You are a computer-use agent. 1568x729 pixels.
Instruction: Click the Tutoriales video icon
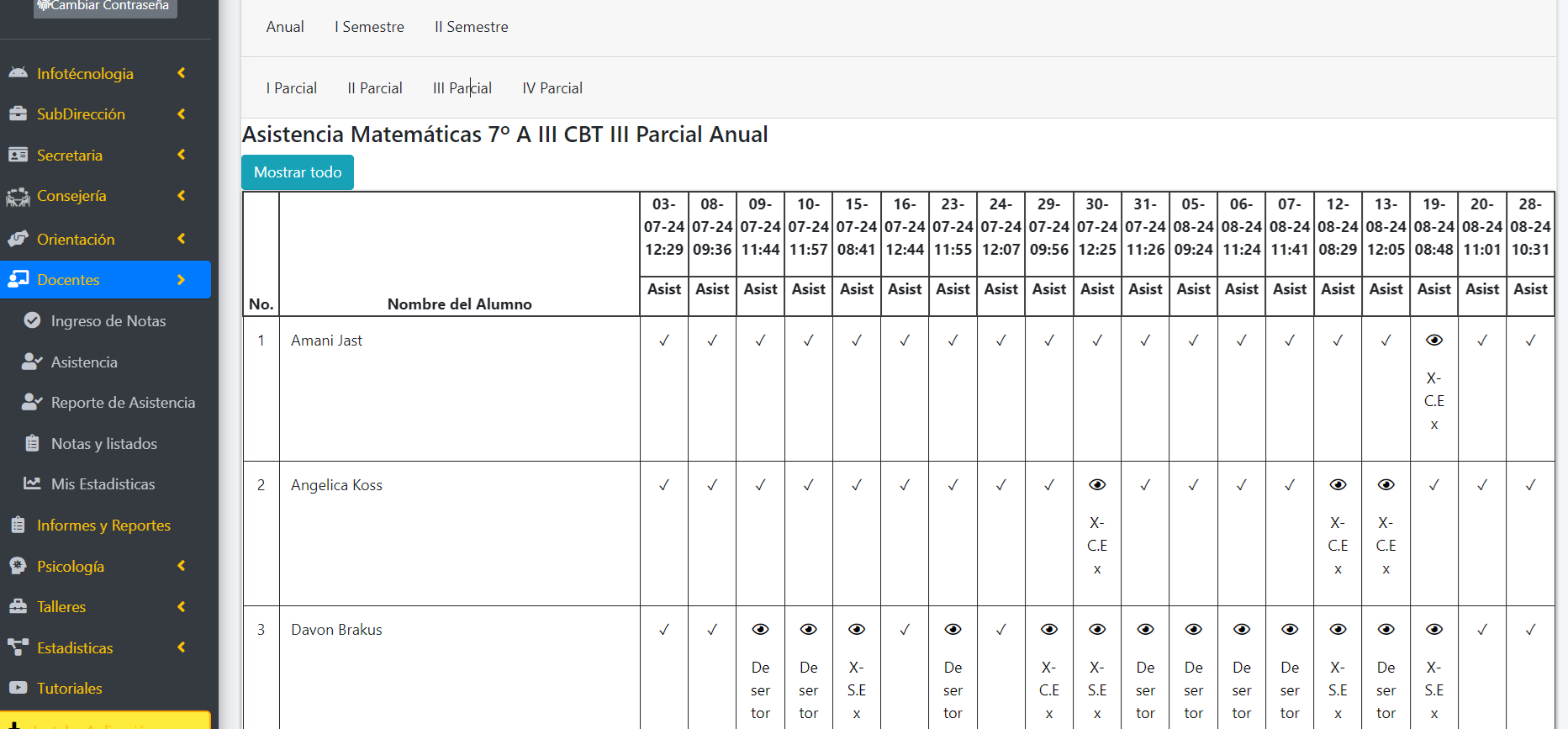coord(18,688)
